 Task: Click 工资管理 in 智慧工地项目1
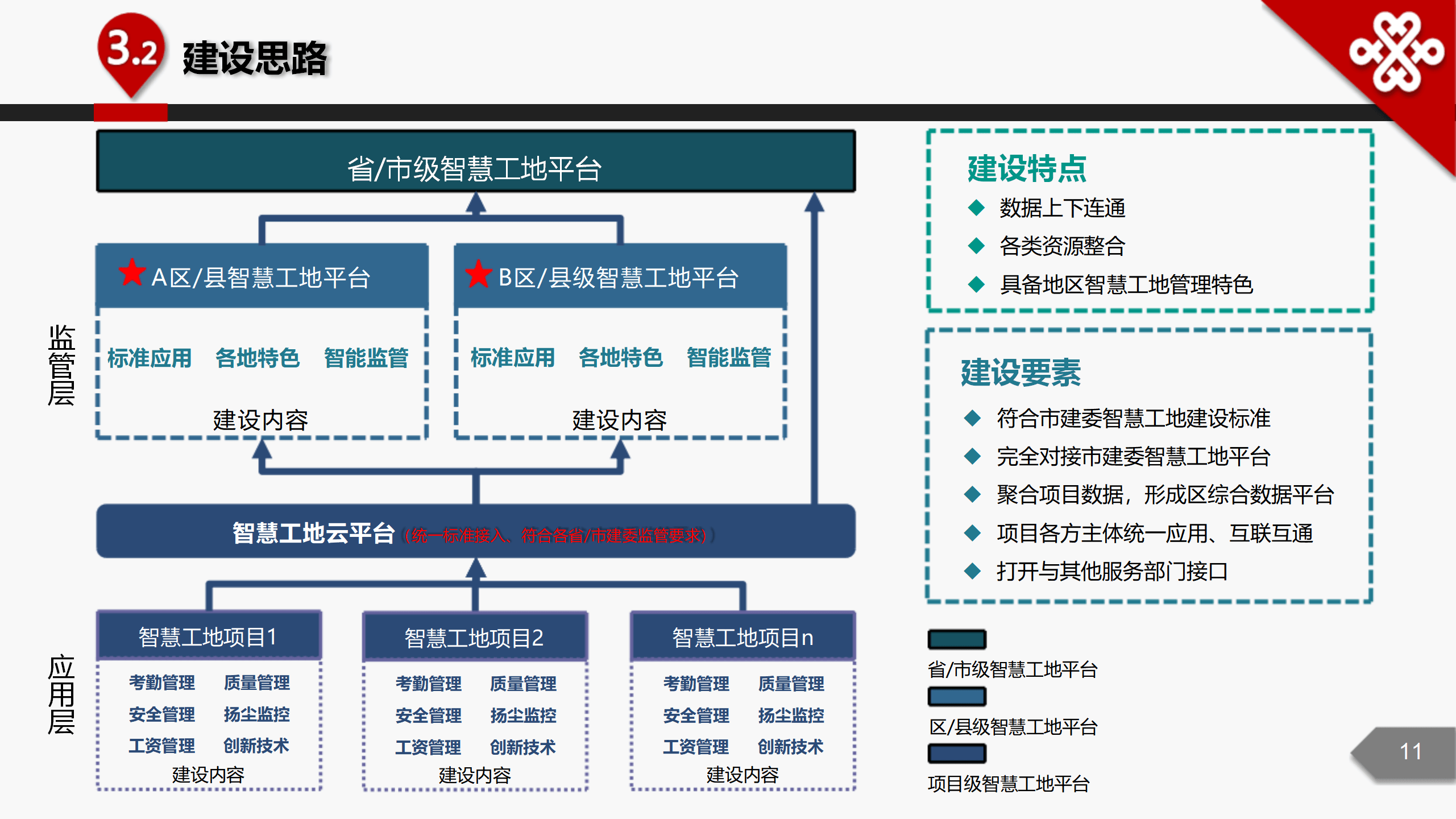tap(162, 746)
